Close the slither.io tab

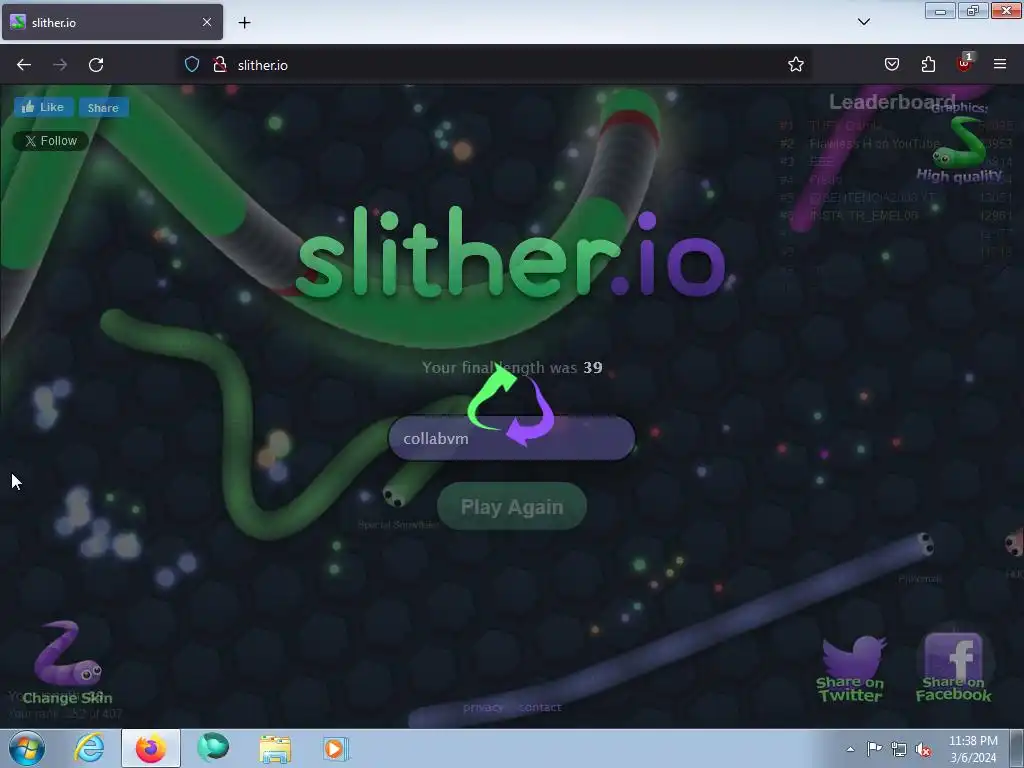click(206, 22)
